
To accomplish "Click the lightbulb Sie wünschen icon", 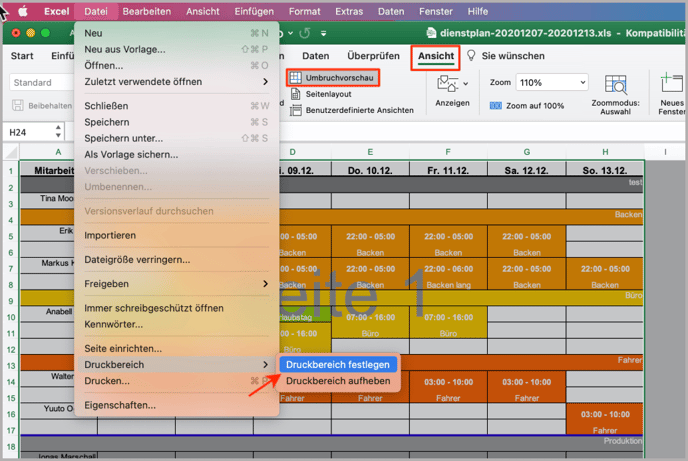I will 471,56.
